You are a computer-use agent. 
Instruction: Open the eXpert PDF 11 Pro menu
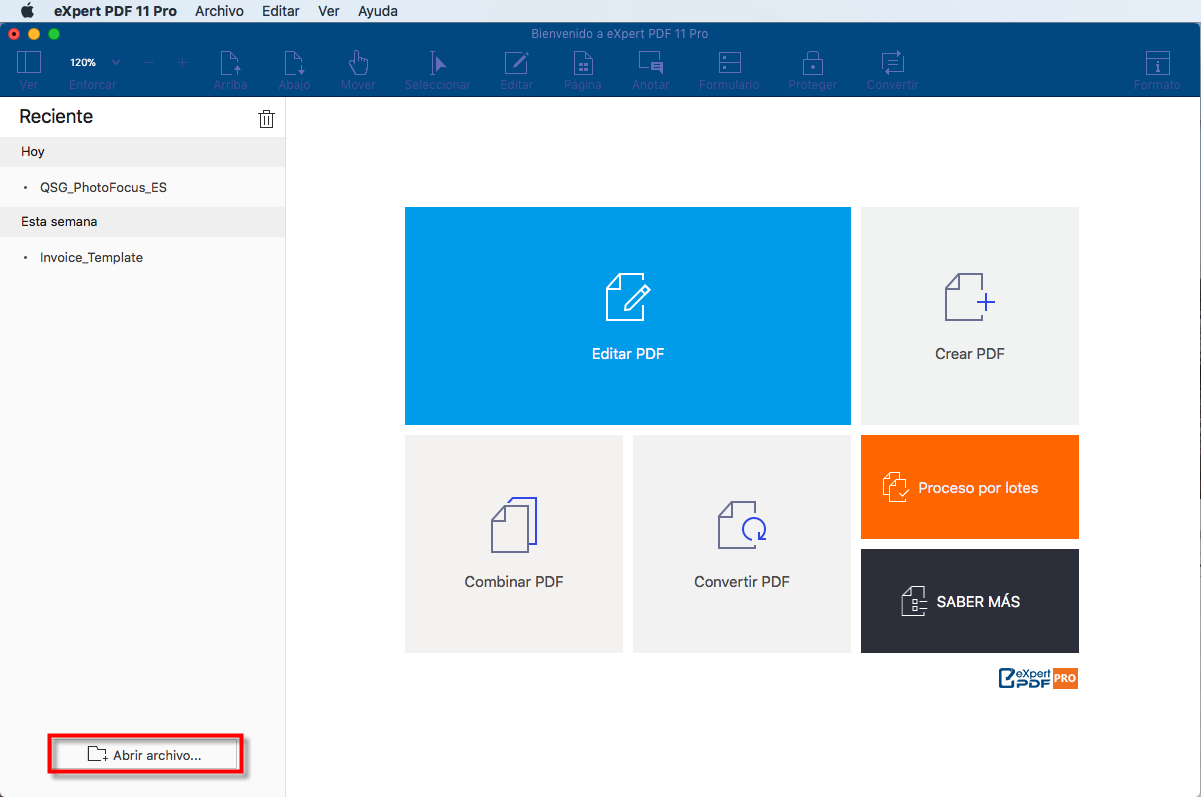pos(115,11)
